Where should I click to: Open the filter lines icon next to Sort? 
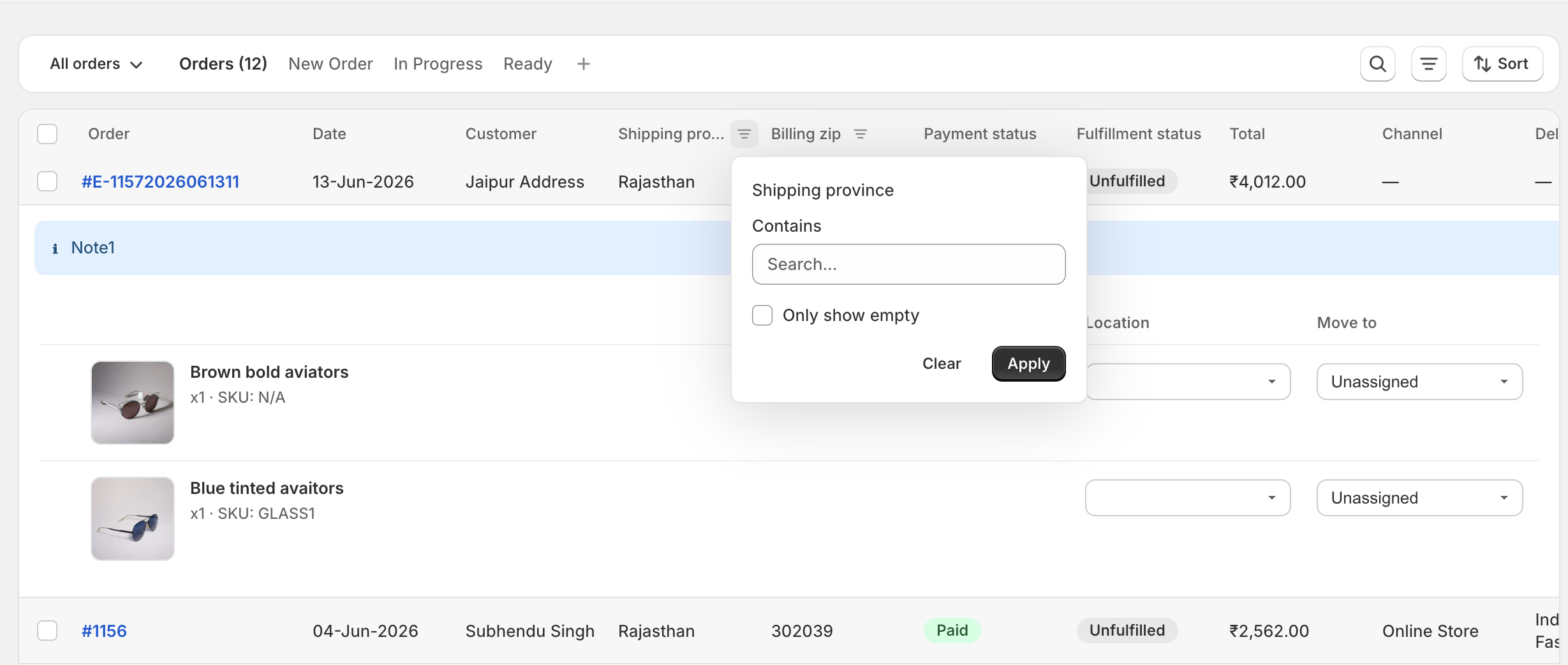click(1428, 64)
